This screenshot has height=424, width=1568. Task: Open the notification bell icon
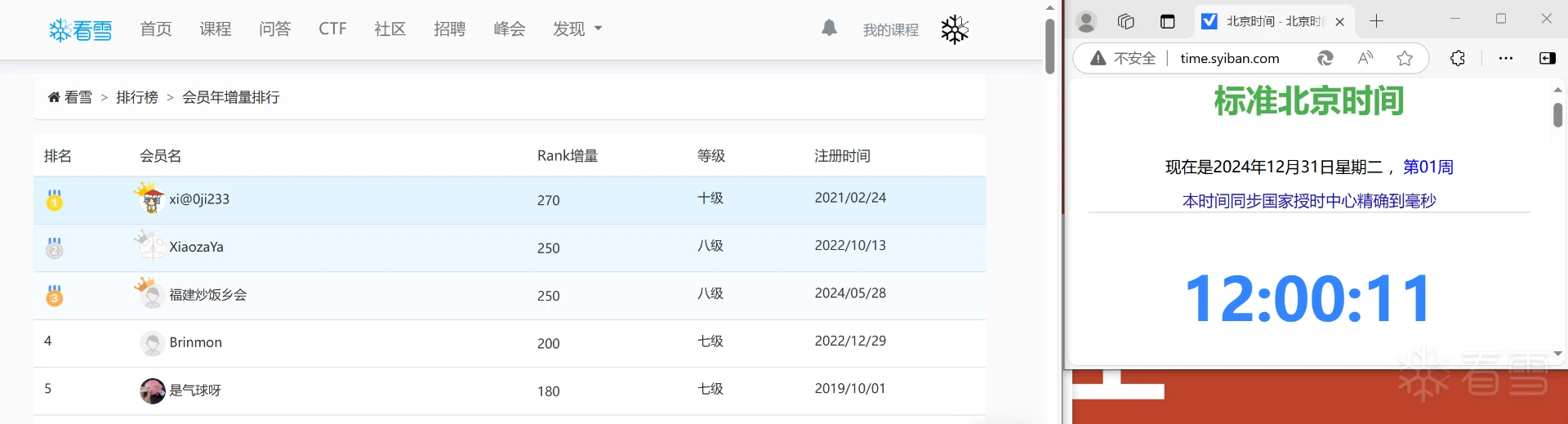[x=829, y=29]
